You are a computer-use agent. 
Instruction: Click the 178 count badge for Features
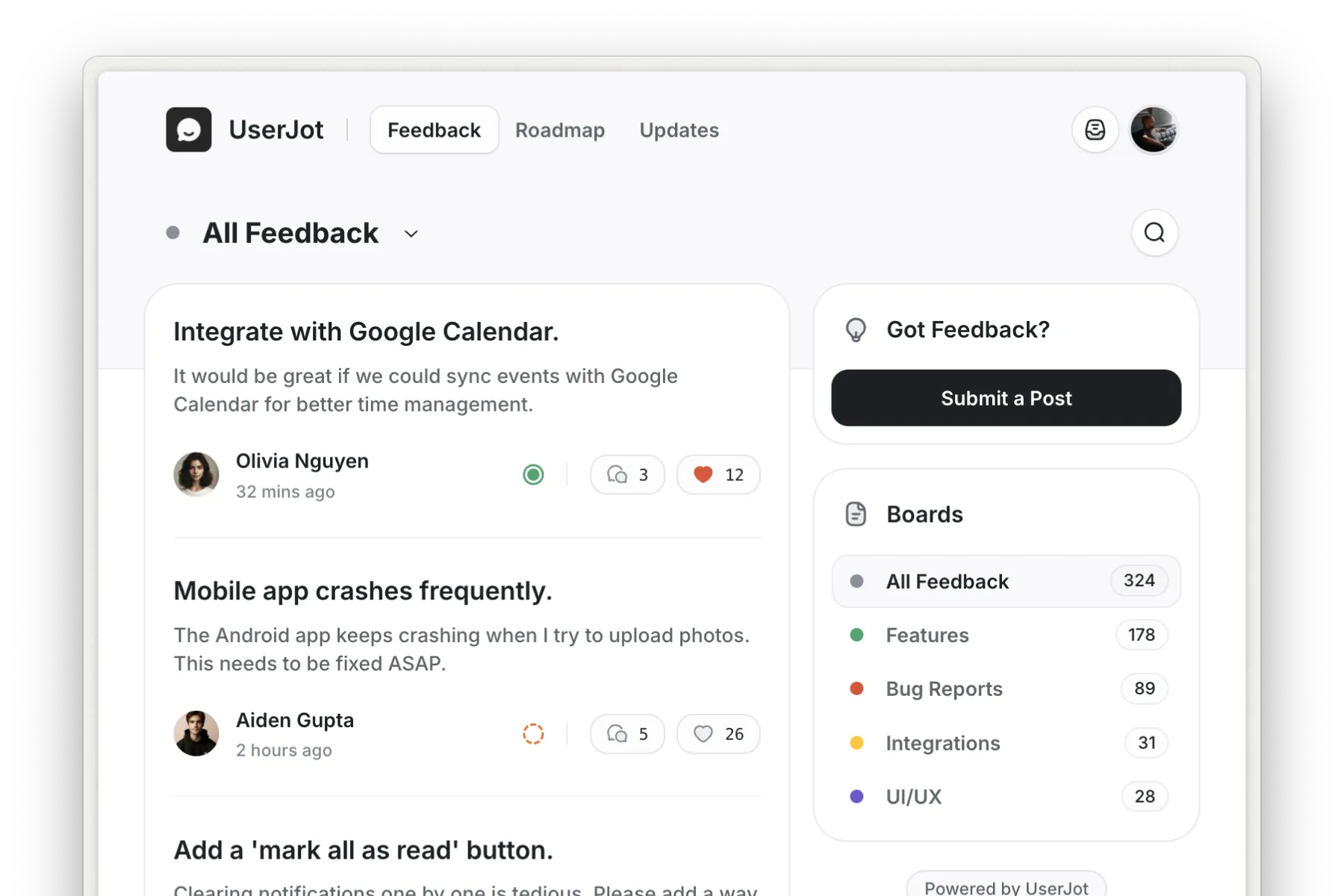1142,635
